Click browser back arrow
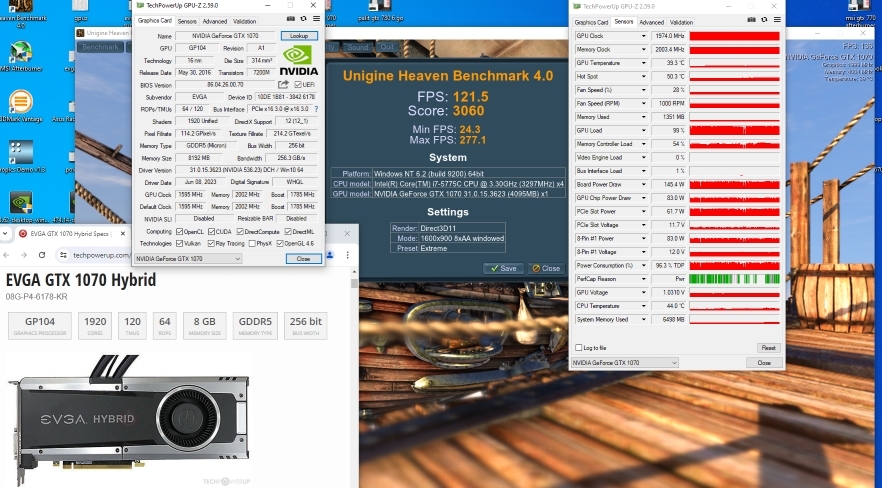882x488 pixels. (x=6, y=255)
